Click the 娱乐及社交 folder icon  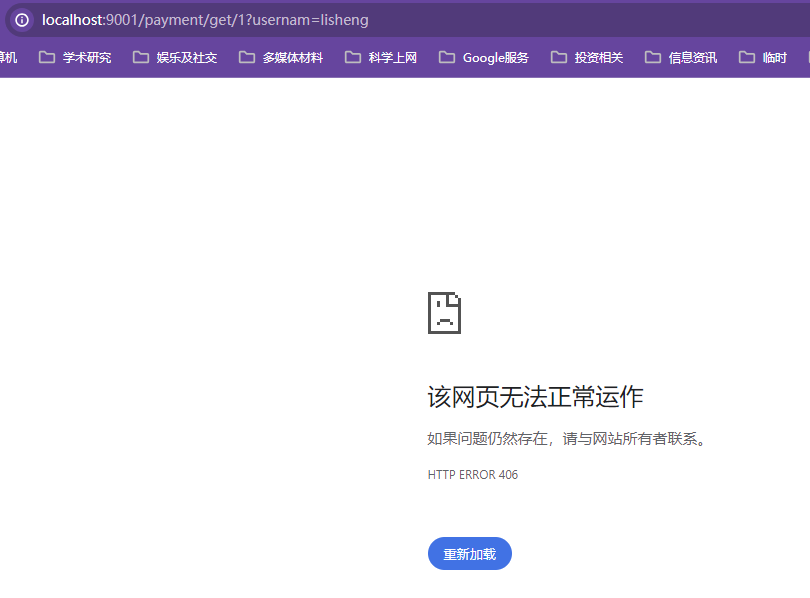point(140,57)
